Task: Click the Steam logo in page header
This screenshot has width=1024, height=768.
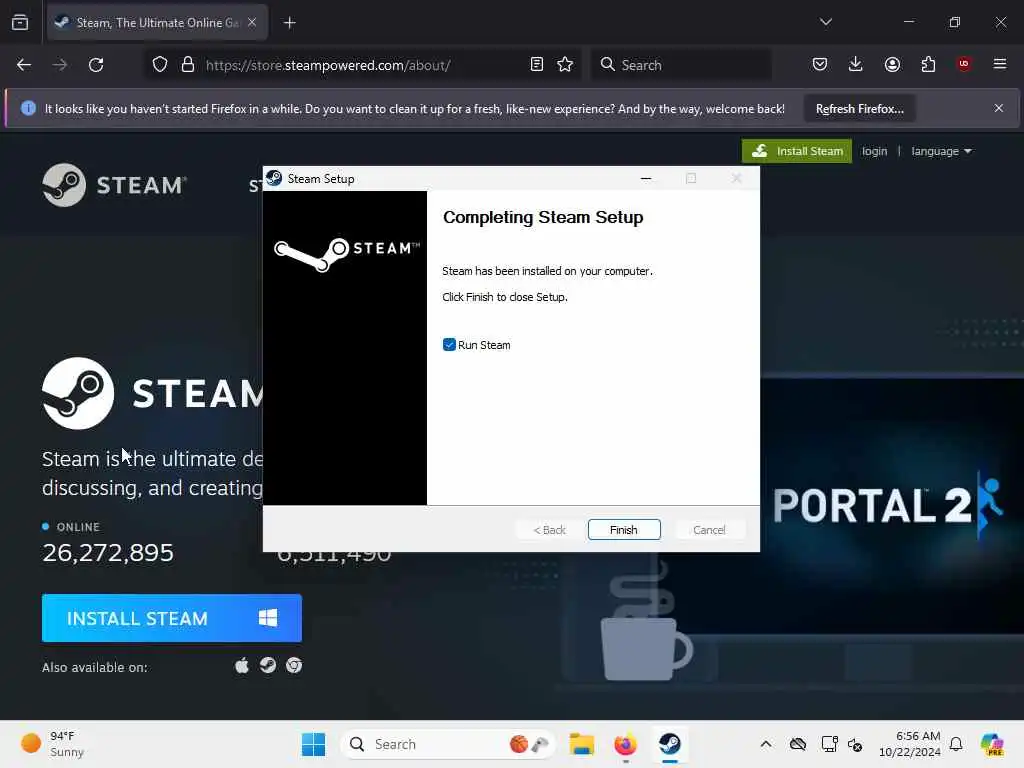Action: [114, 185]
